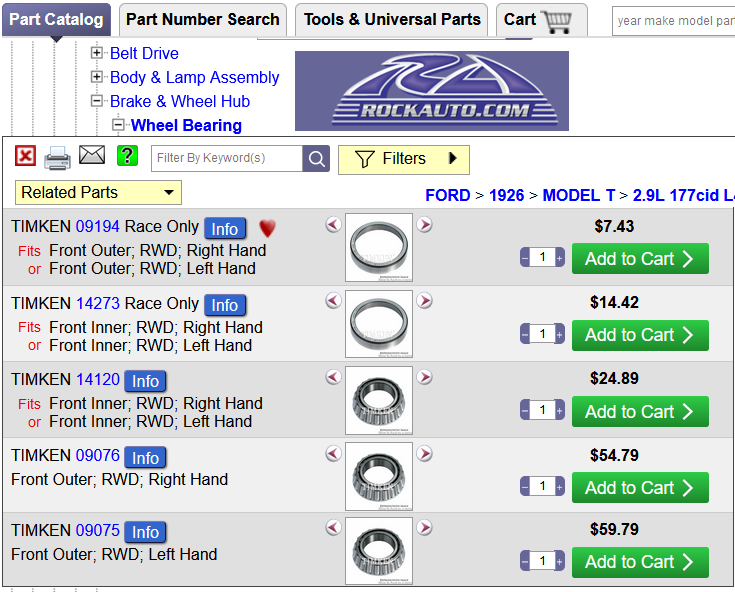Click the email envelope icon

coord(92,155)
